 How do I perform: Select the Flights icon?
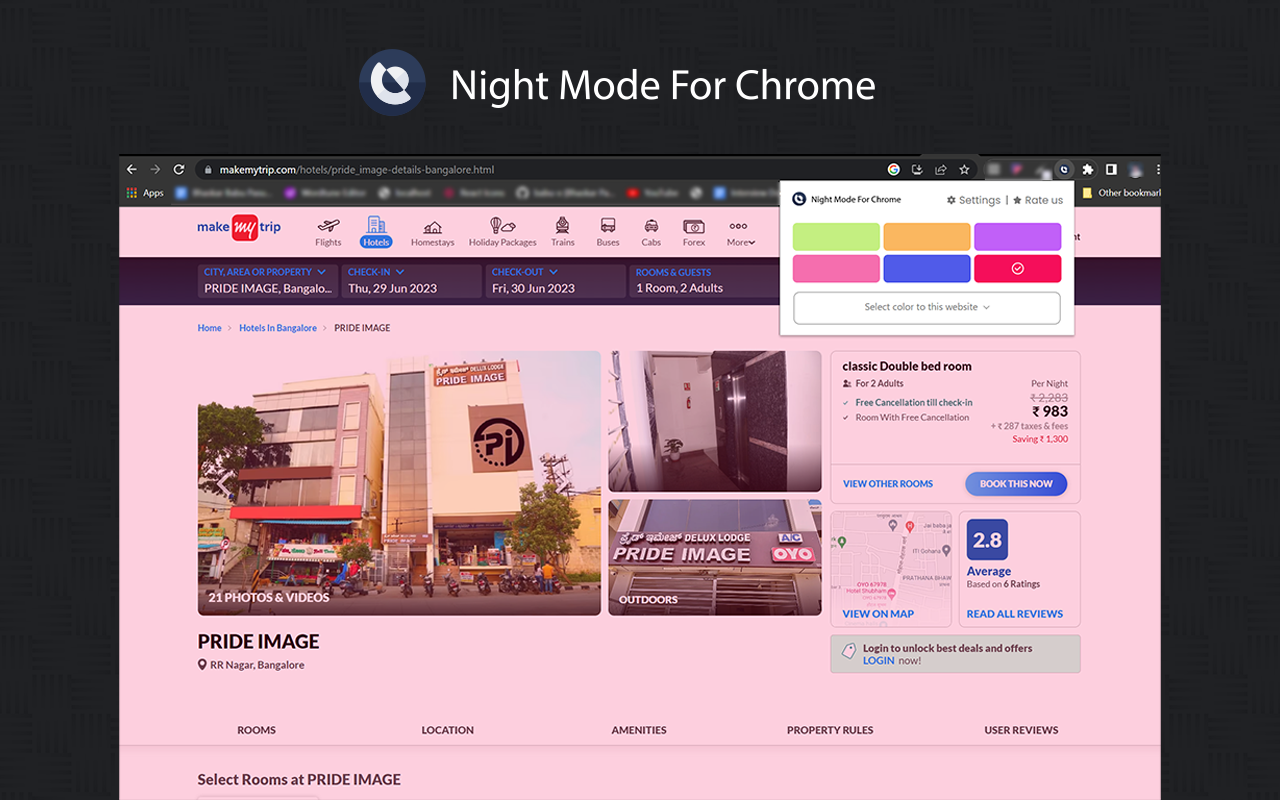328,232
